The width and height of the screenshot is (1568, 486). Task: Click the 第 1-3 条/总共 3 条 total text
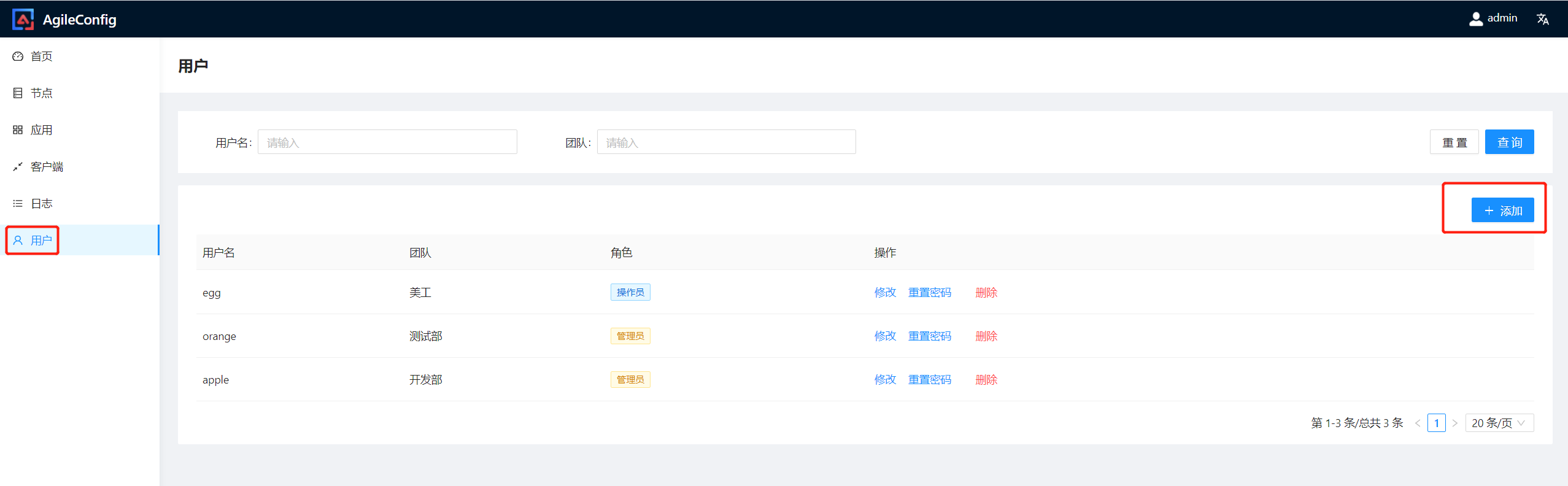(1357, 423)
